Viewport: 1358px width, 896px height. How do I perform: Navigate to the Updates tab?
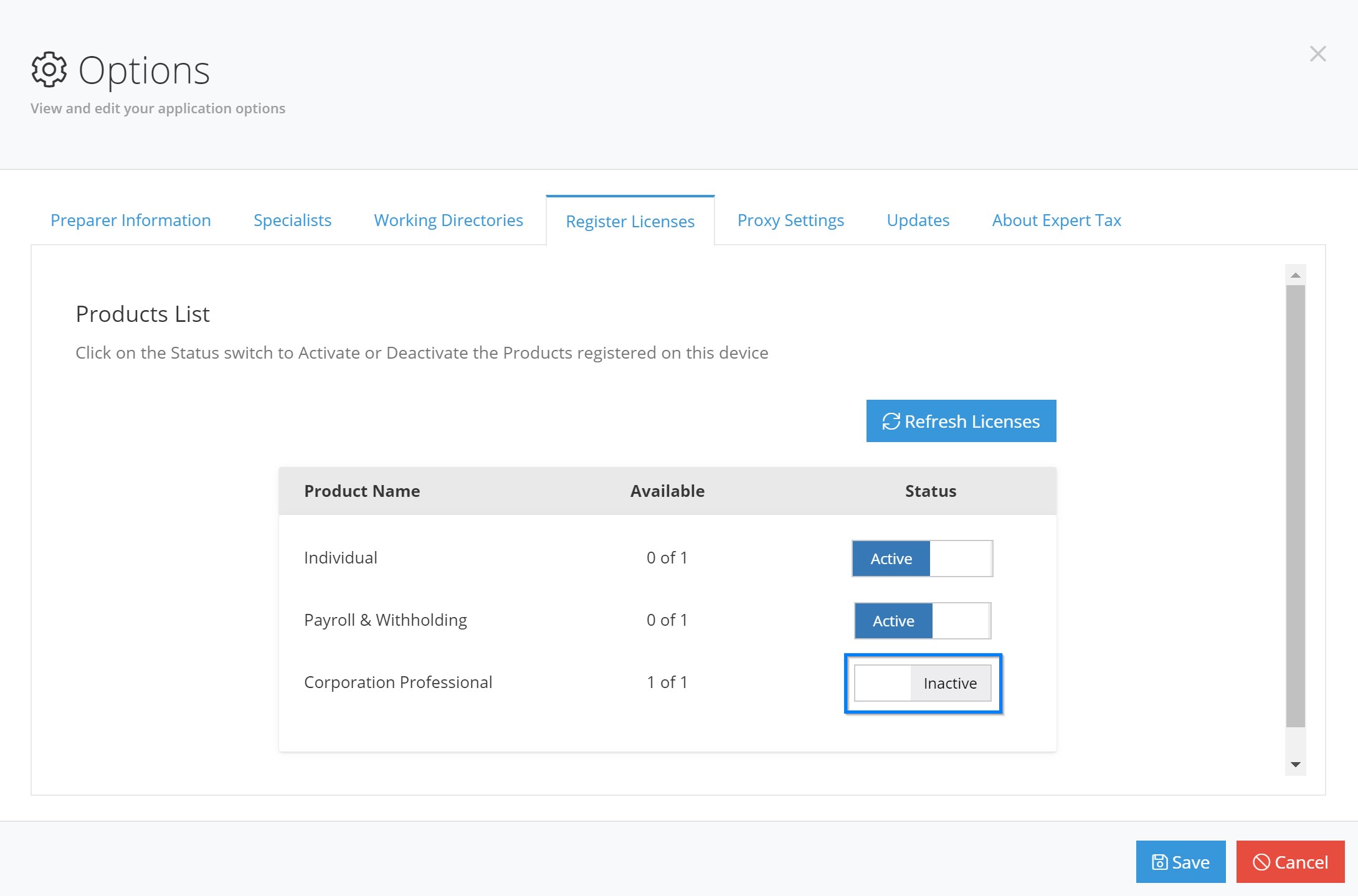pos(918,219)
